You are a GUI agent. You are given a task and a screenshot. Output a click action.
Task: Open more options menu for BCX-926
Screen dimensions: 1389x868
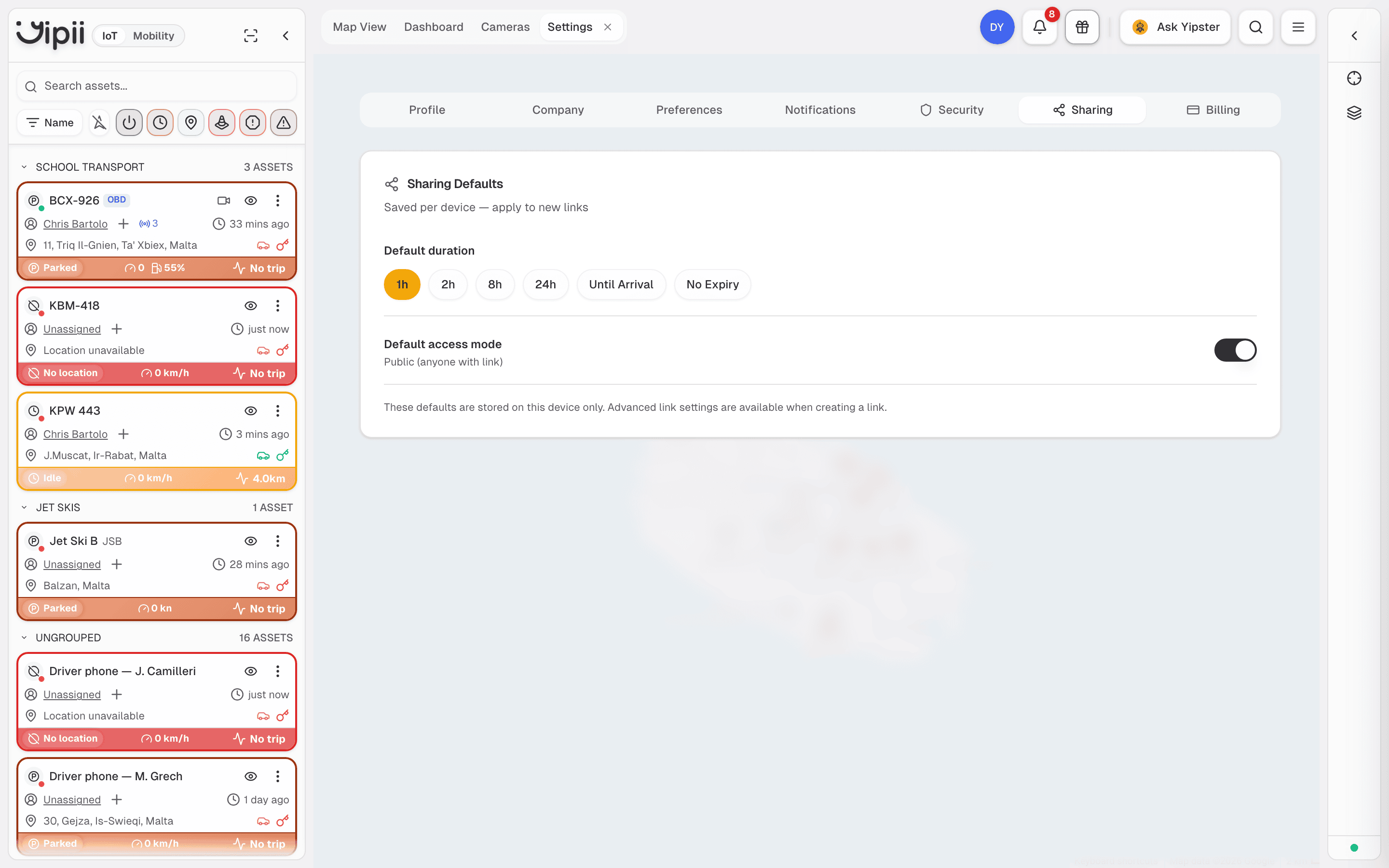pyautogui.click(x=278, y=200)
